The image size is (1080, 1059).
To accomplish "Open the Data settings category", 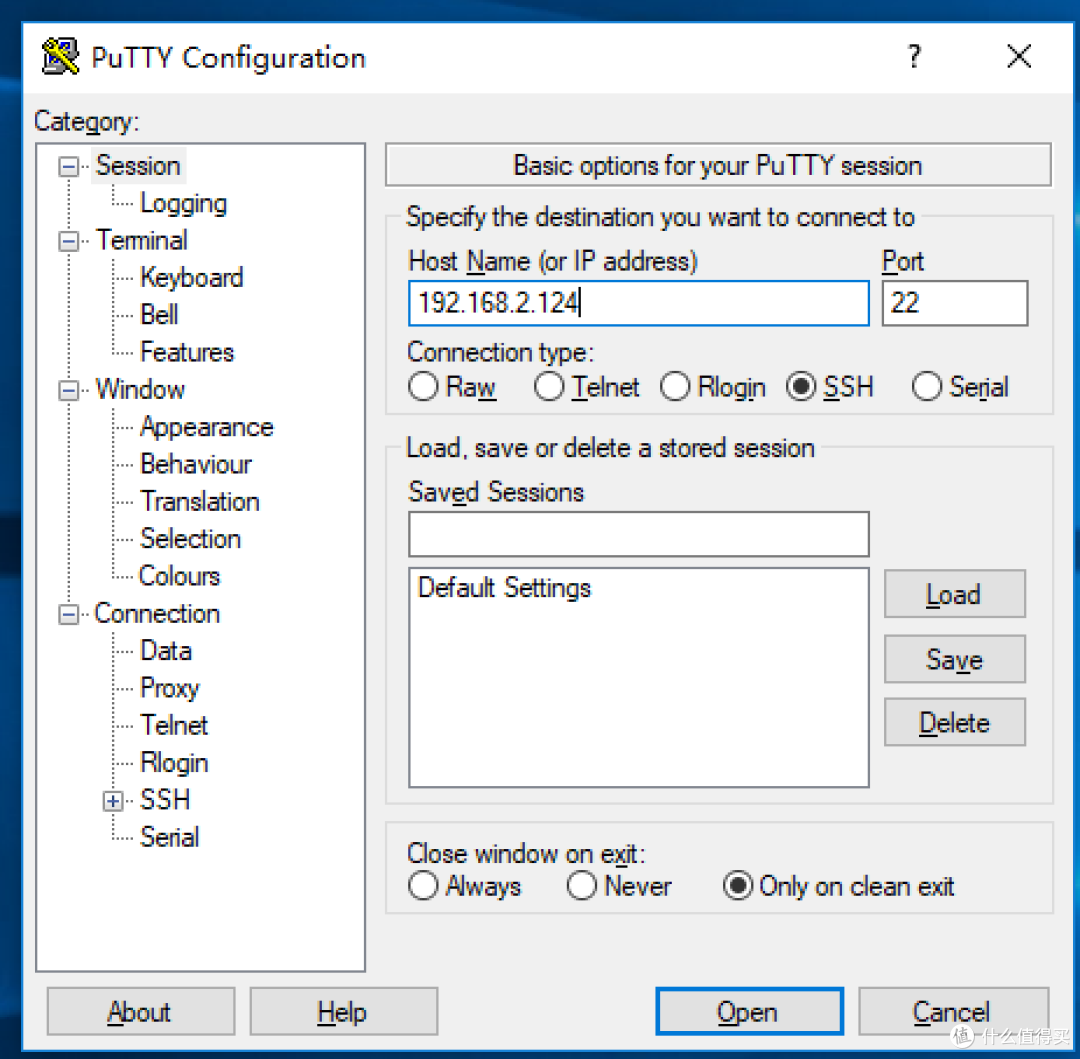I will coord(165,651).
